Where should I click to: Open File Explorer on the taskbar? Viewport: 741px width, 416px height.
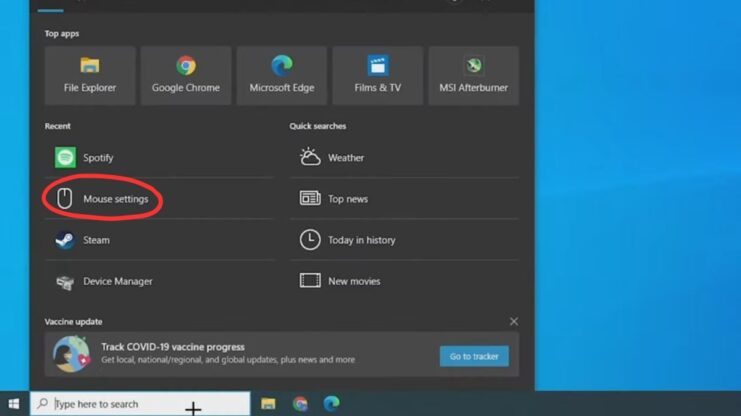click(268, 404)
